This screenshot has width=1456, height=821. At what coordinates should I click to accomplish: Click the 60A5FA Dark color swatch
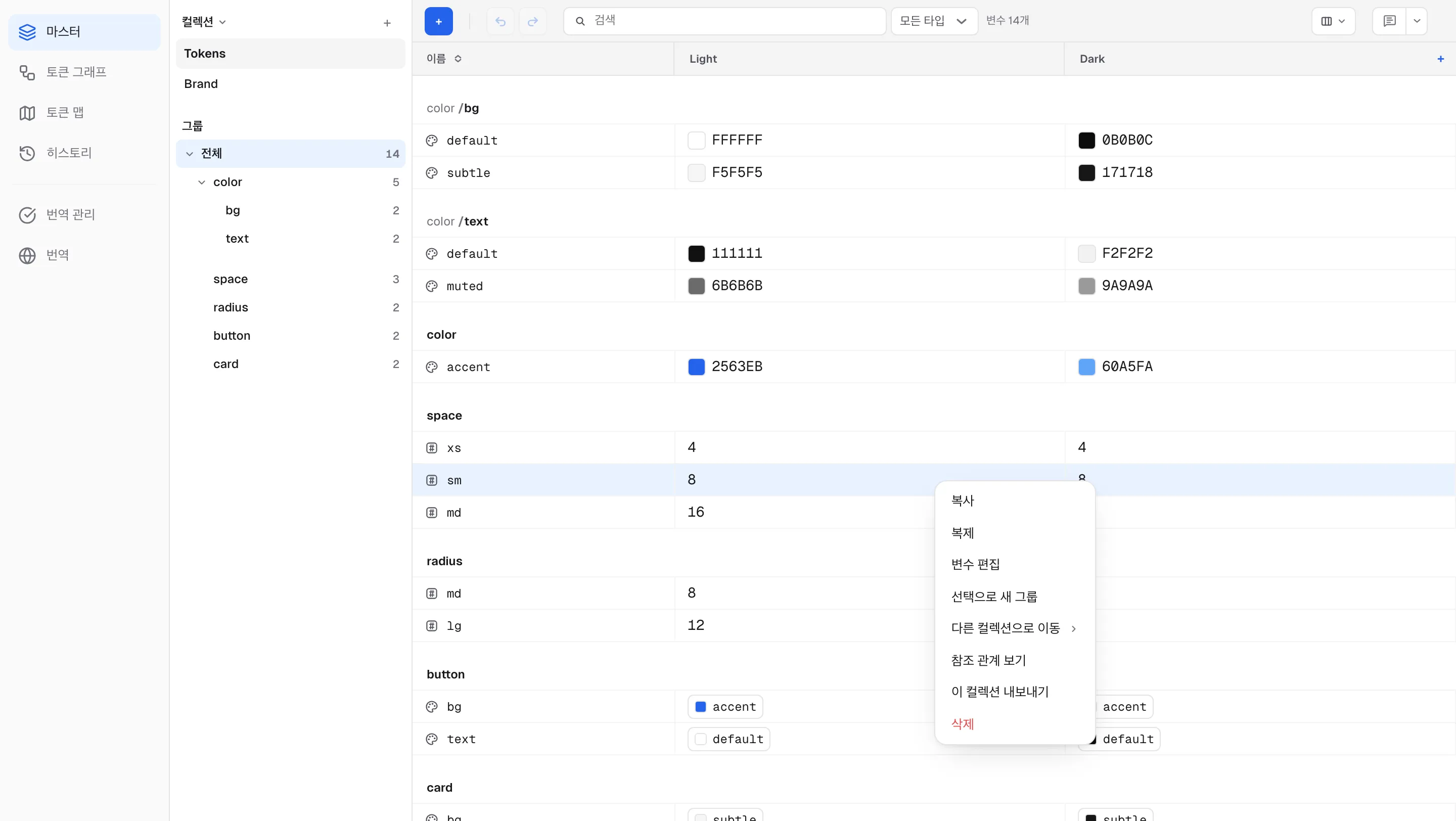click(x=1086, y=367)
